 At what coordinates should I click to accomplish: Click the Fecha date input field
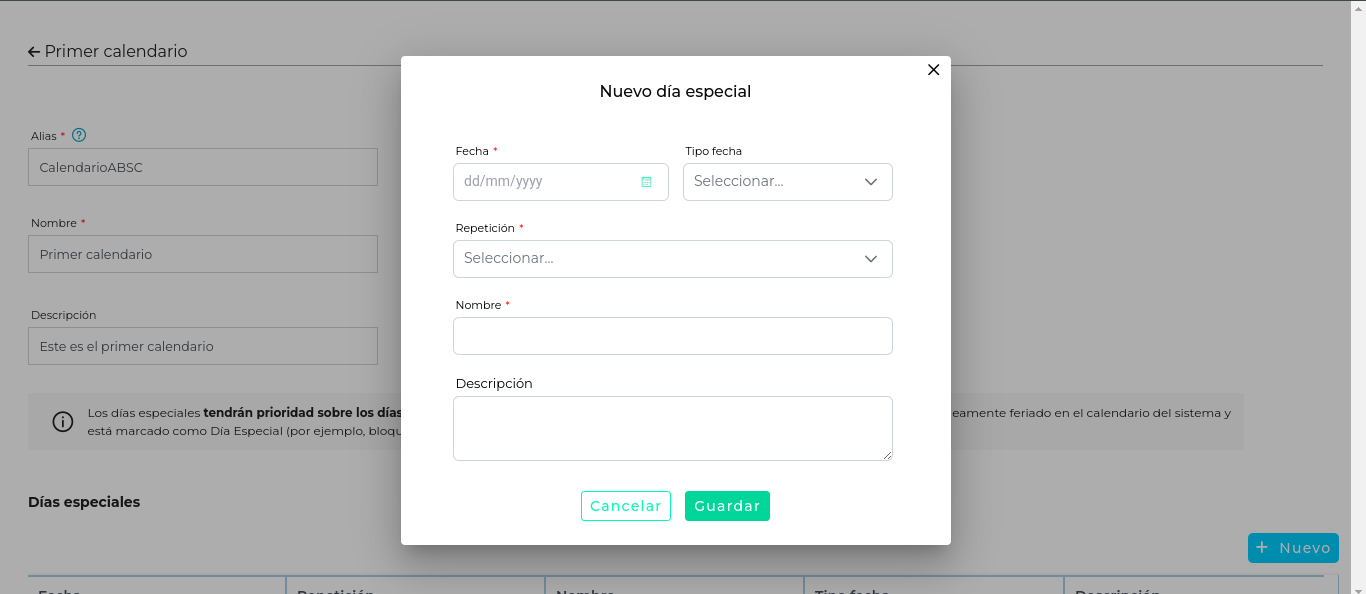(x=560, y=182)
